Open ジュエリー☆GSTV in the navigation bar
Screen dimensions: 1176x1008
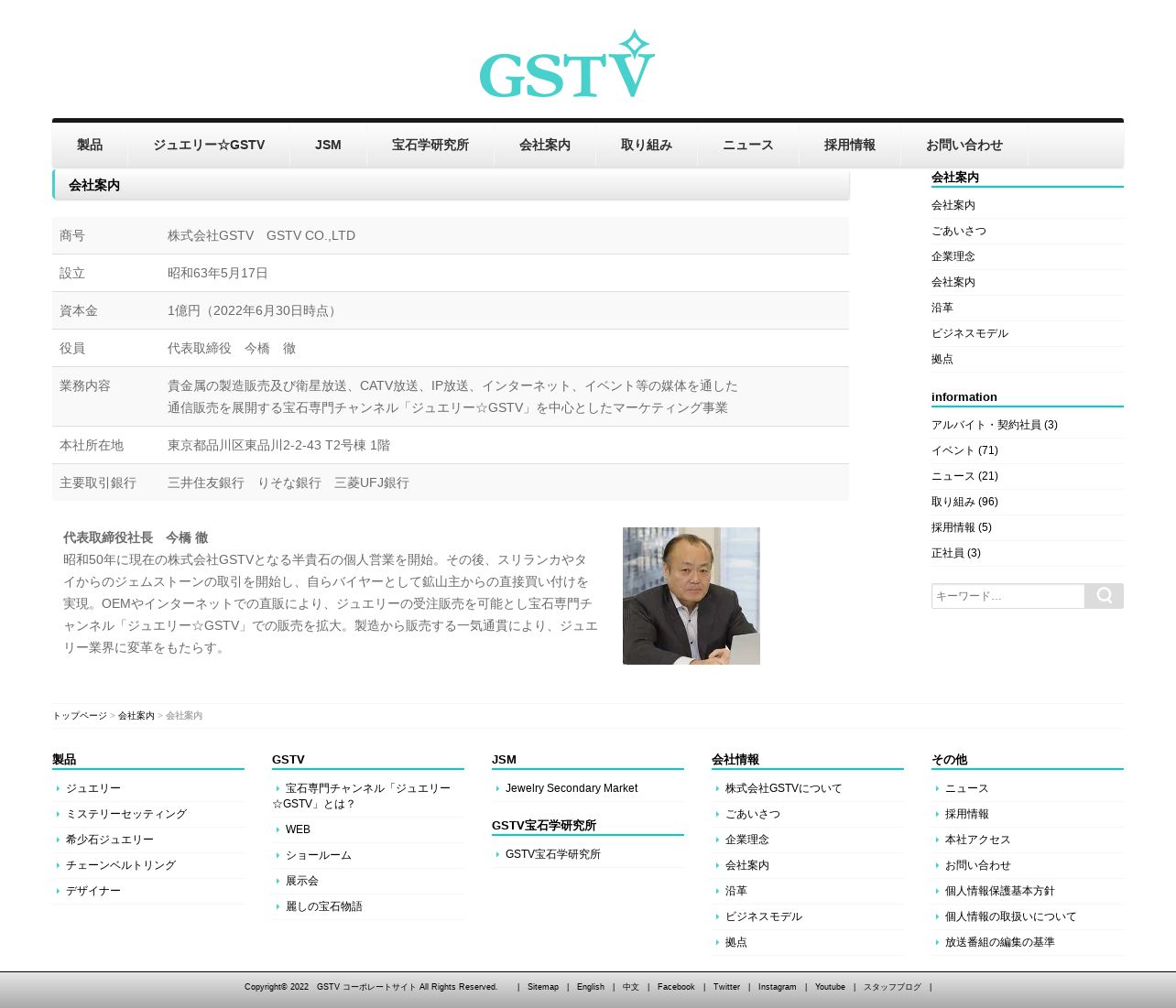point(209,145)
